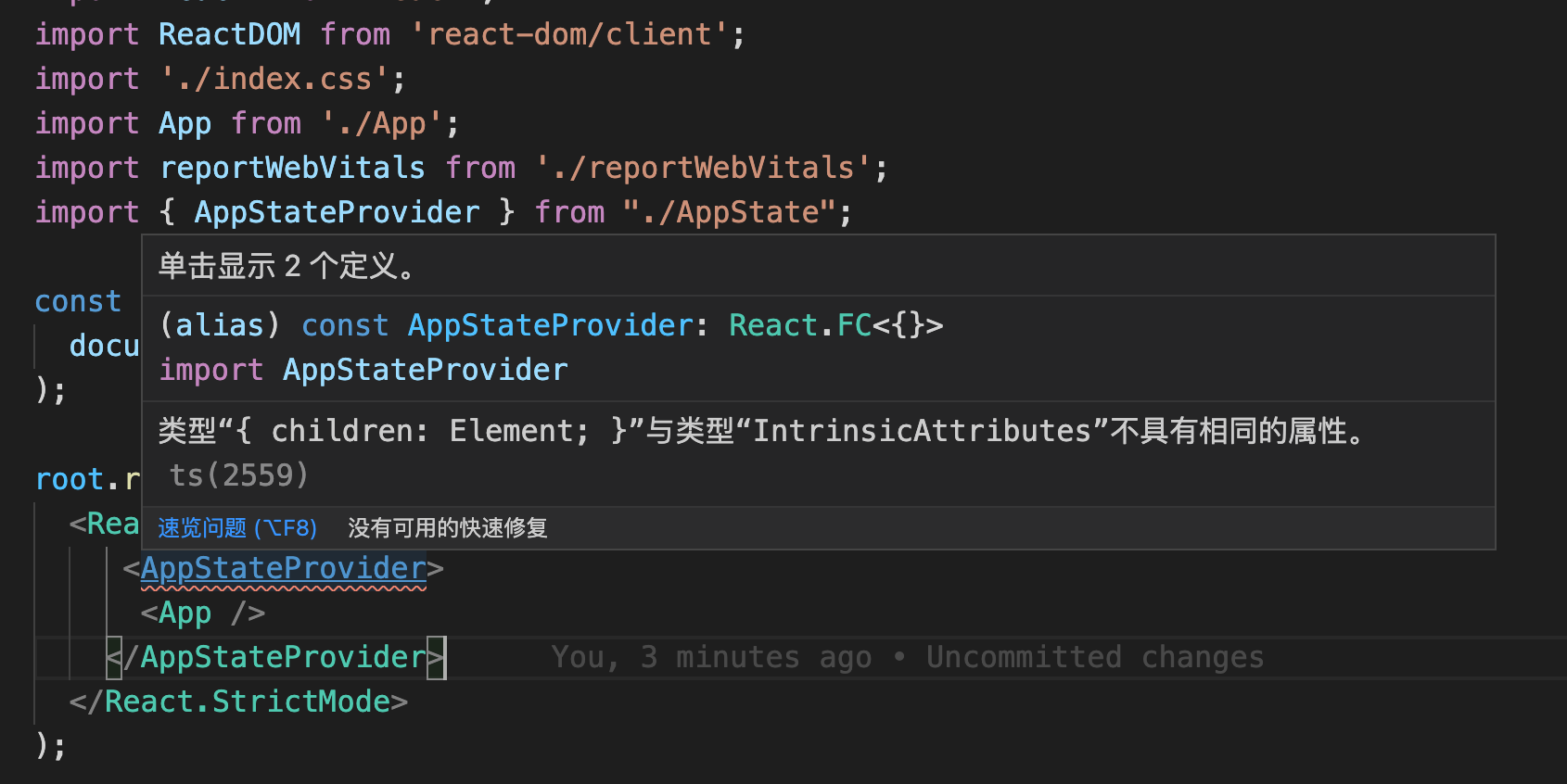Click the 'react-dom/client' module string

coord(569,34)
